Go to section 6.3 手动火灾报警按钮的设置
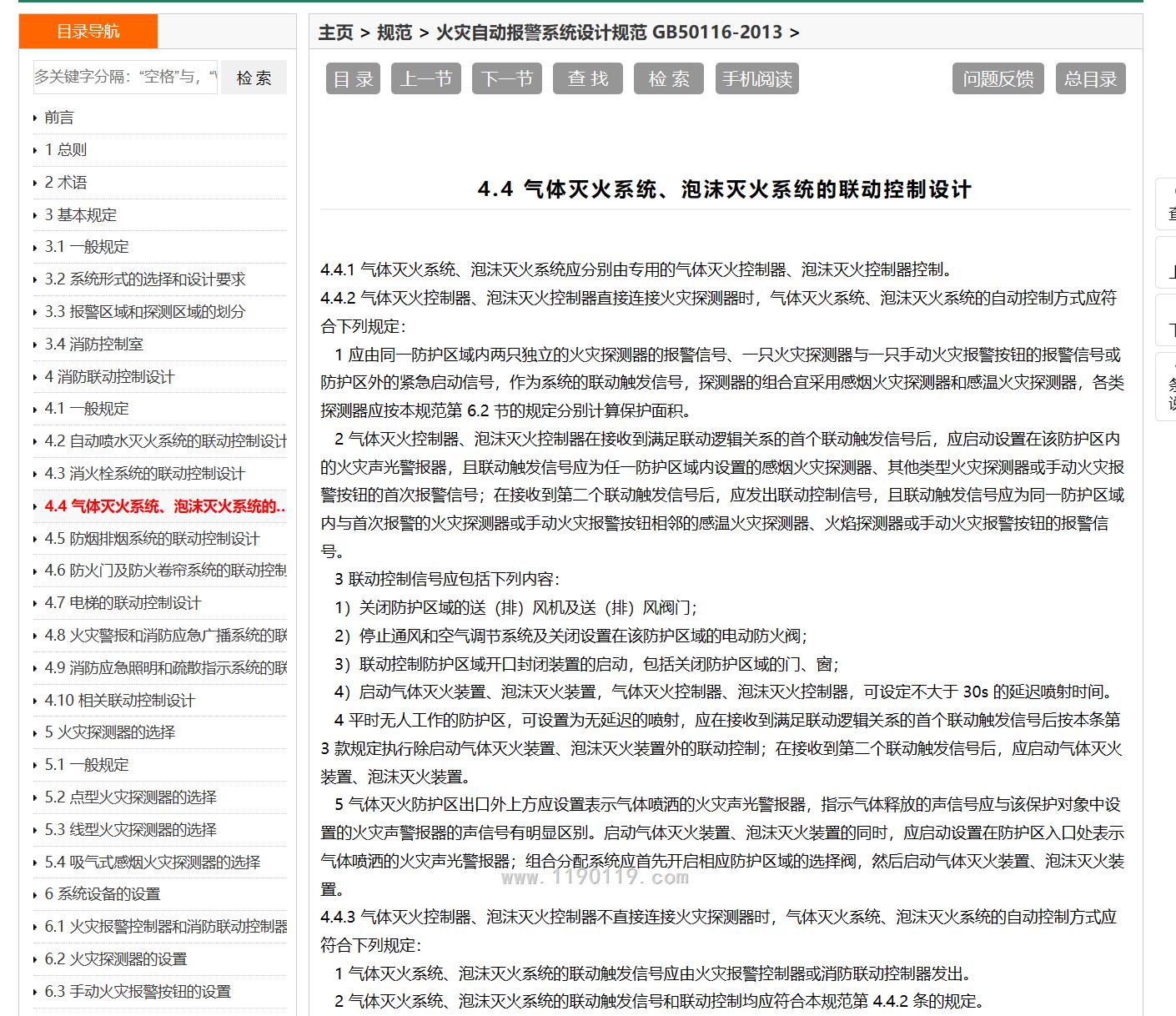Screen dimensions: 1176x1016 (138, 992)
